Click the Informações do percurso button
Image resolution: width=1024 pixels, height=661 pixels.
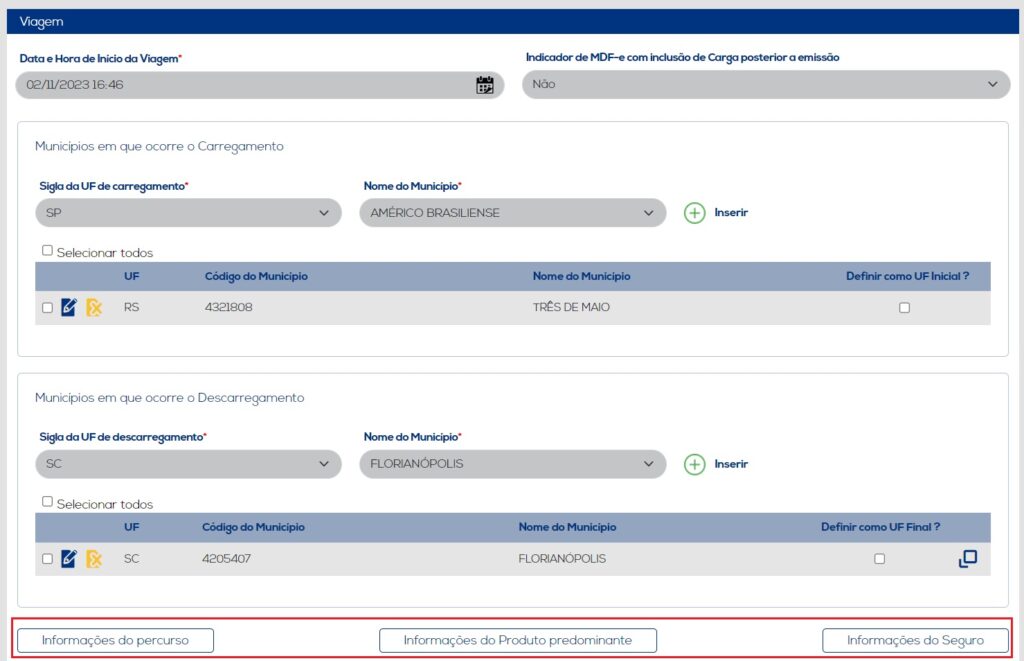pyautogui.click(x=115, y=640)
